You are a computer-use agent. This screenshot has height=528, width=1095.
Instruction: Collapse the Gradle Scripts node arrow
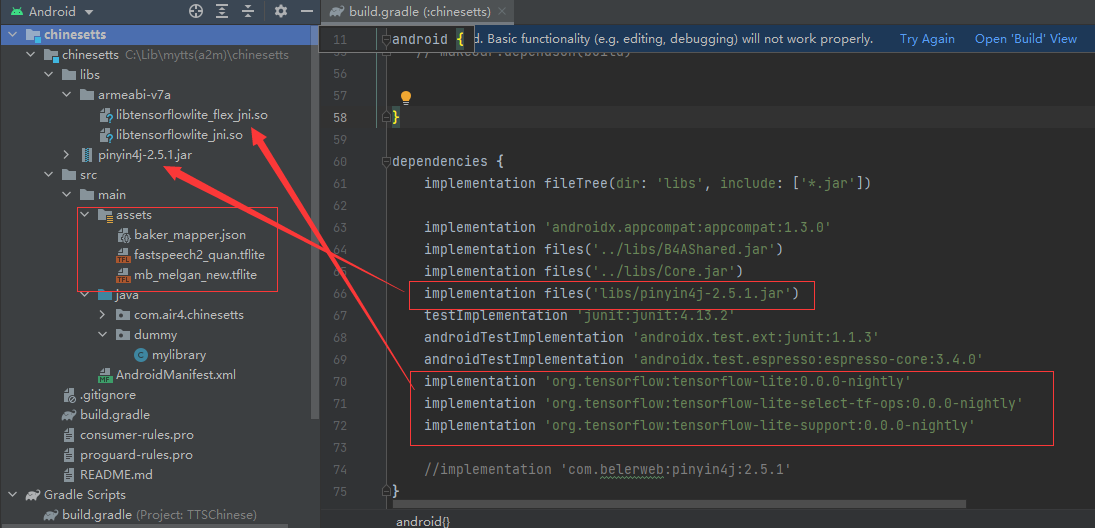[13, 494]
